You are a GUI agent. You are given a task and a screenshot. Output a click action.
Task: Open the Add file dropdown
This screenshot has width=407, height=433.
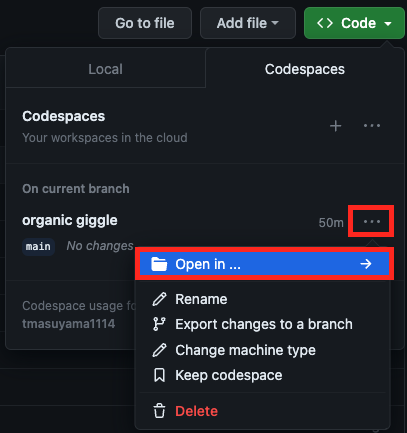point(248,23)
